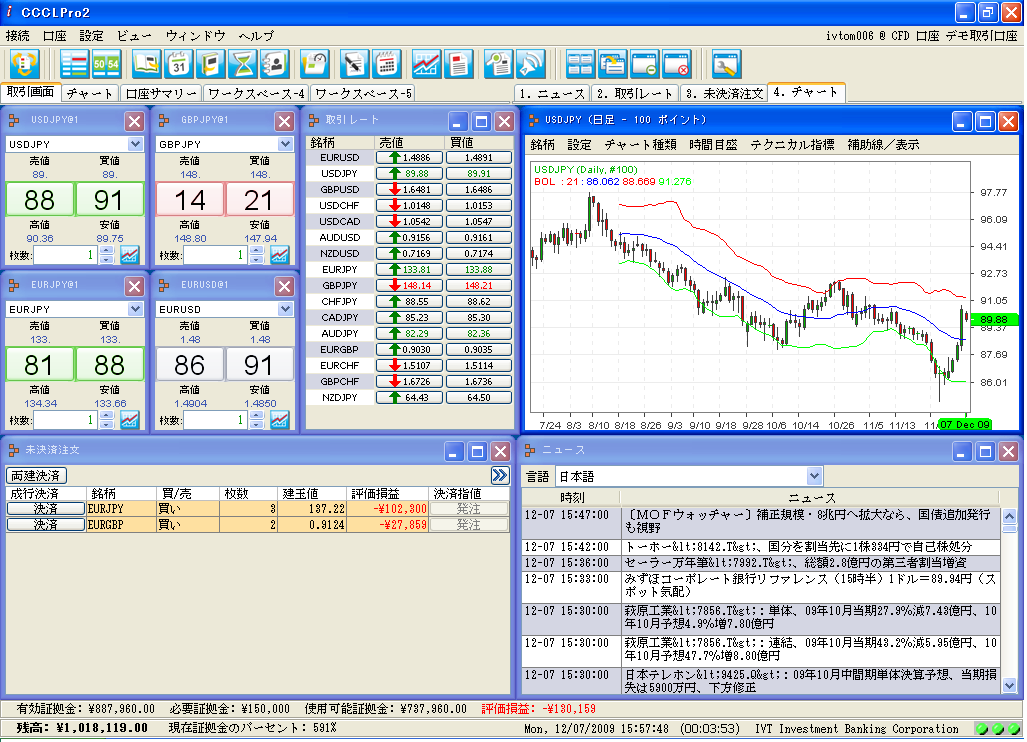This screenshot has height=742, width=1027.
Task: Click the red calendar grid toolbar icon
Action: [x=387, y=64]
